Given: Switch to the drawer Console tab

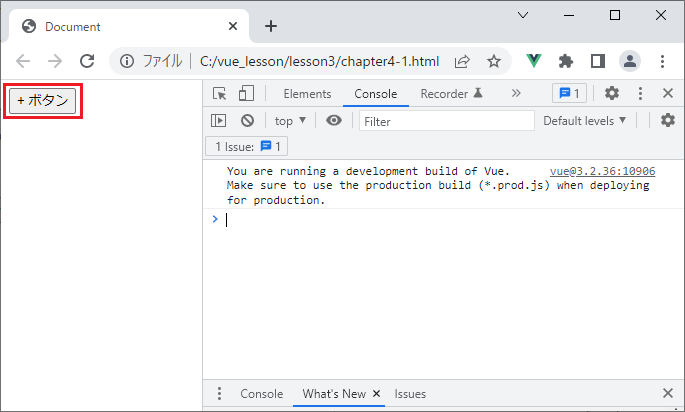Looking at the screenshot, I should click(262, 394).
